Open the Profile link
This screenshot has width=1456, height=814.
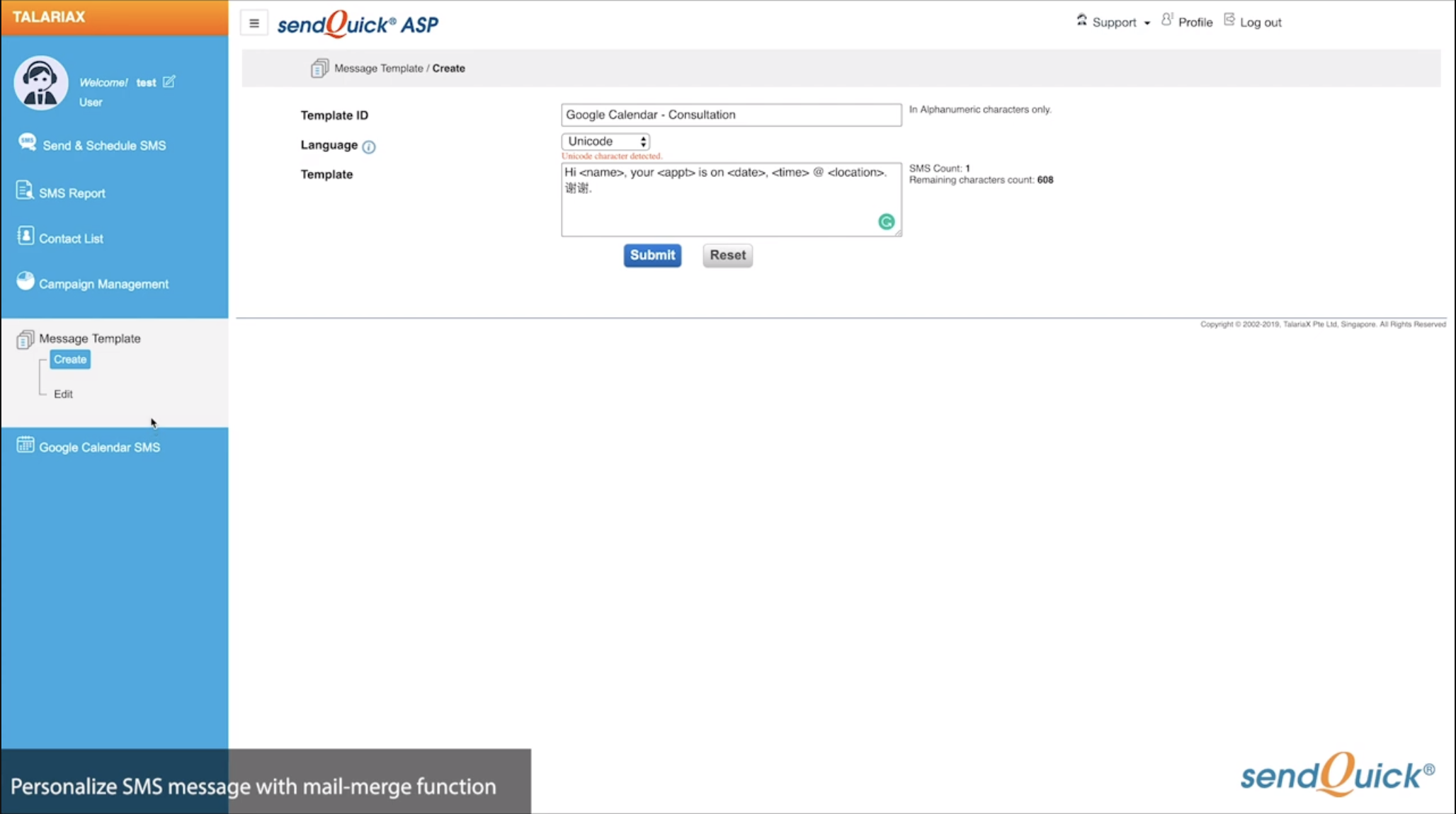pyautogui.click(x=1195, y=23)
